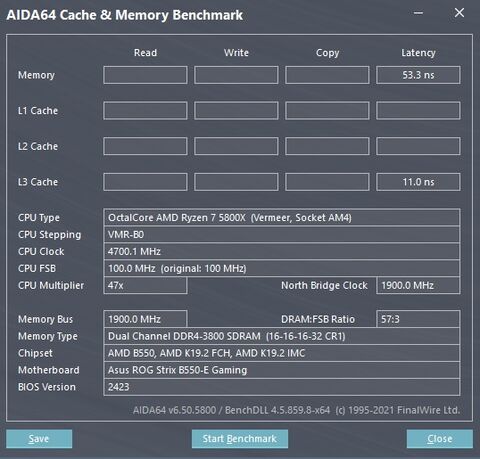Click the North Bridge Clock 1900.0 MHz value
The image size is (480, 459).
tap(418, 285)
